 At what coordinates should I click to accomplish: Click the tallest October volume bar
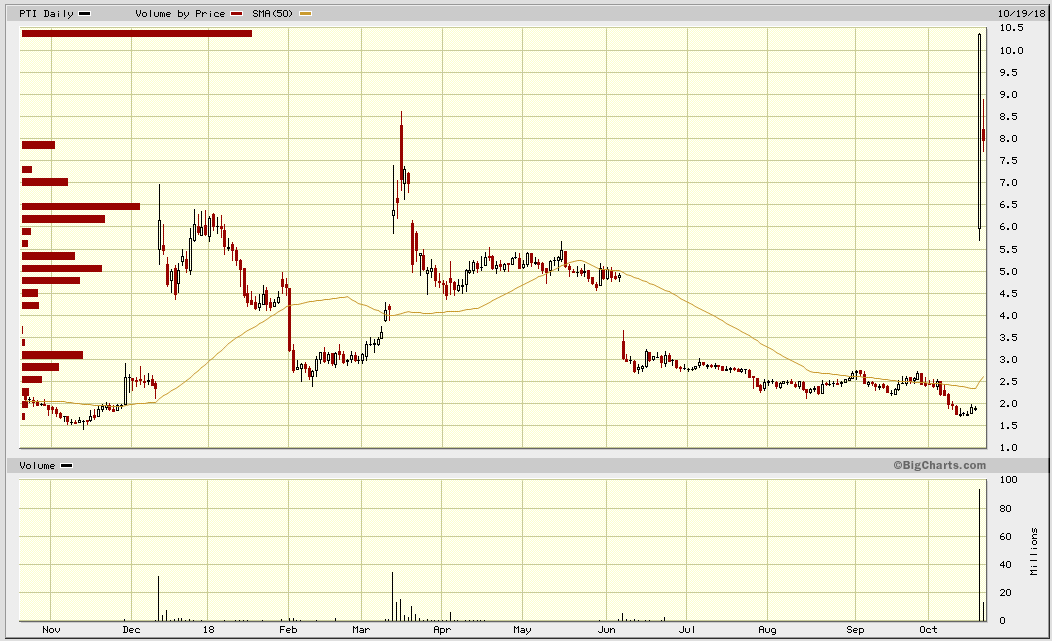click(980, 555)
